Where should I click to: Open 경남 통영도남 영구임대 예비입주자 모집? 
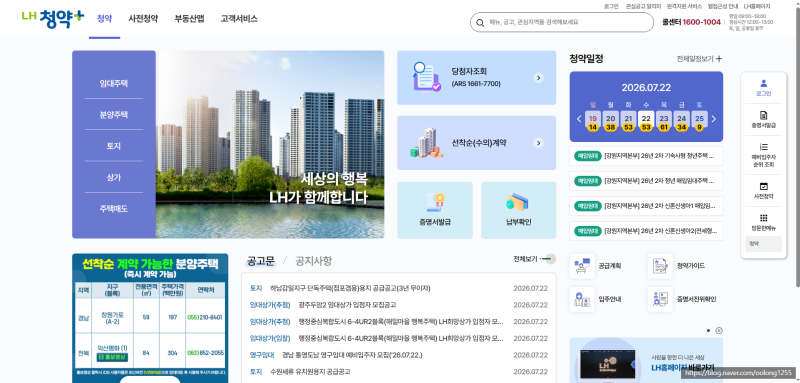(x=352, y=355)
